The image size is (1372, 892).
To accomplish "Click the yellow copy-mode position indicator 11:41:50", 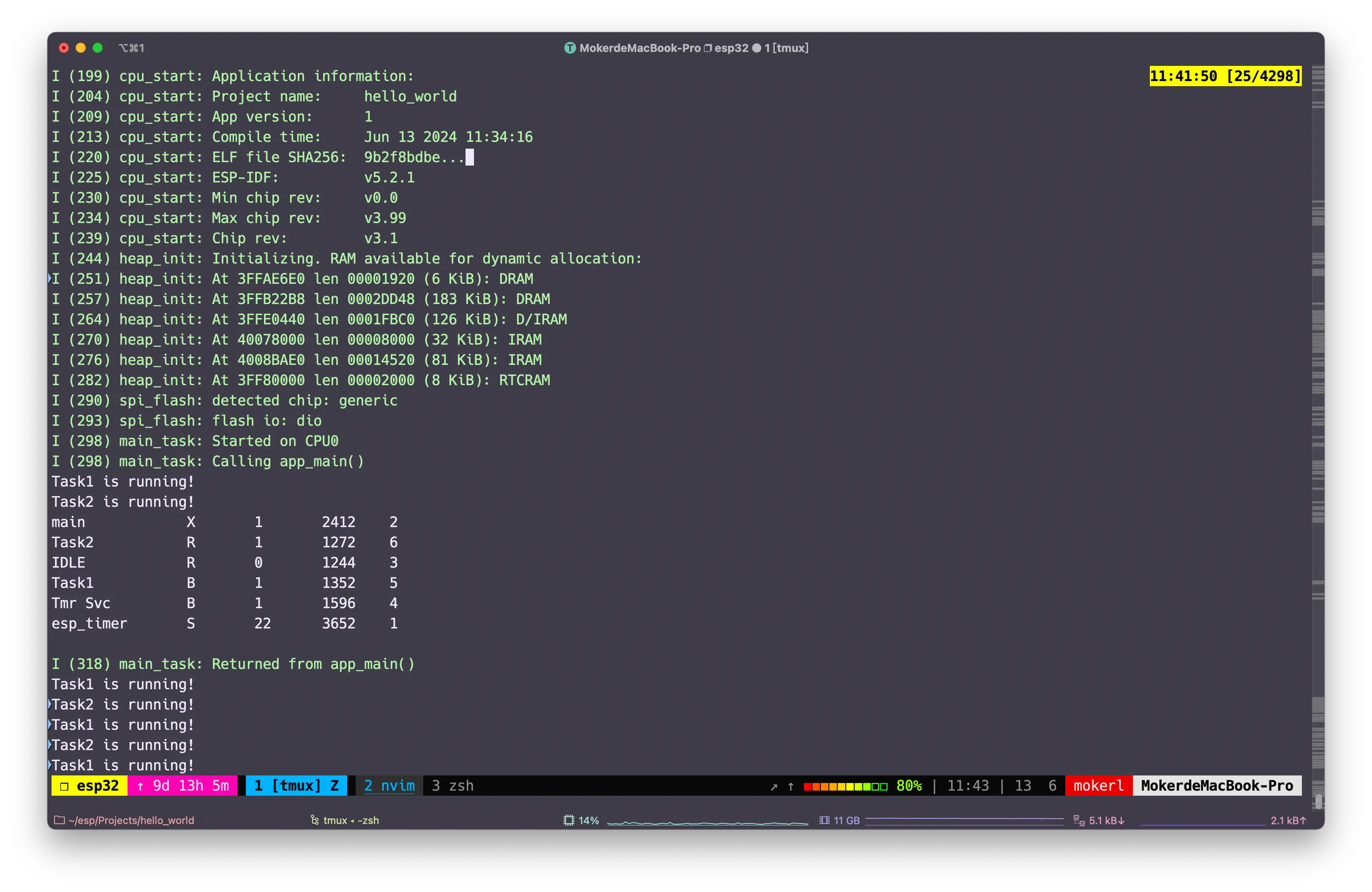I will tap(1225, 76).
